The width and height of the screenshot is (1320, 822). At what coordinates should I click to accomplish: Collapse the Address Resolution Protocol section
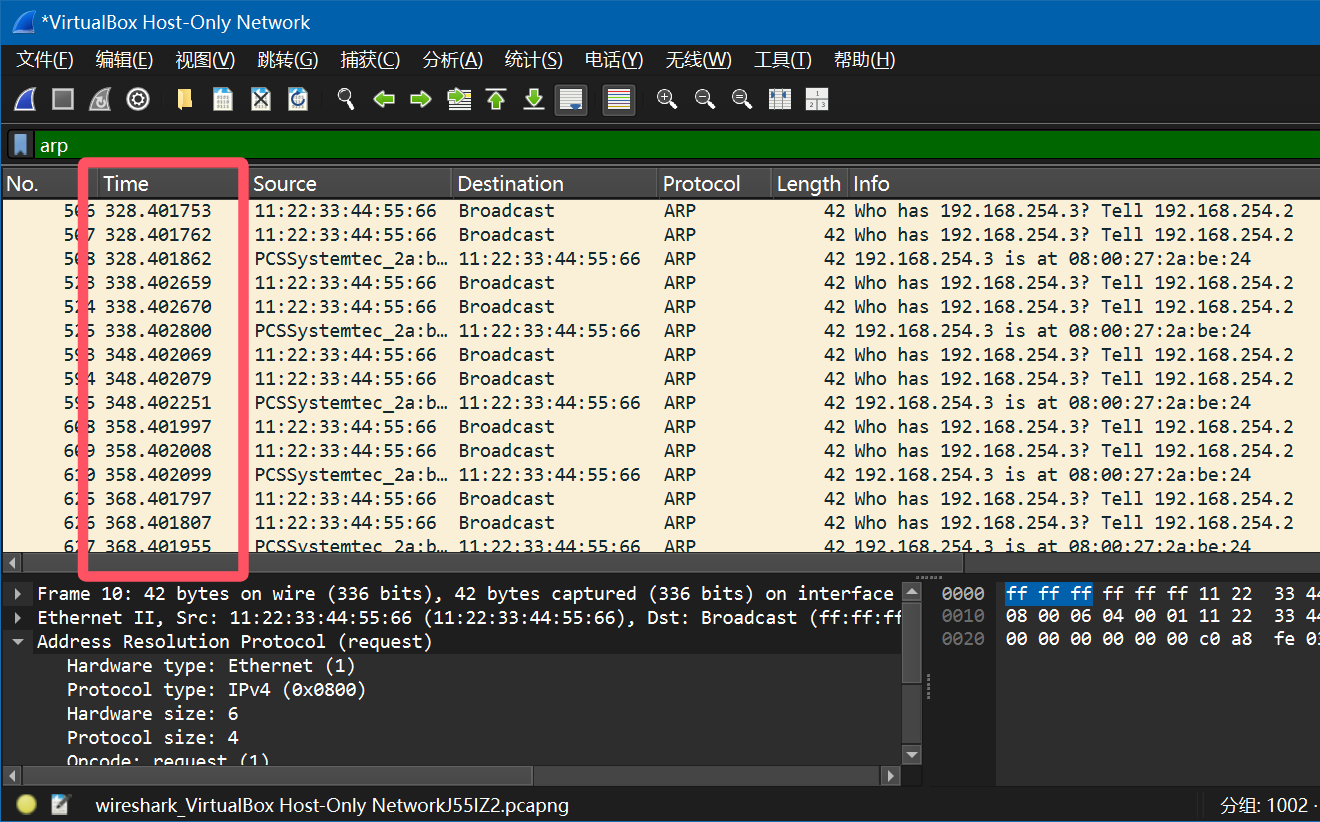click(18, 642)
